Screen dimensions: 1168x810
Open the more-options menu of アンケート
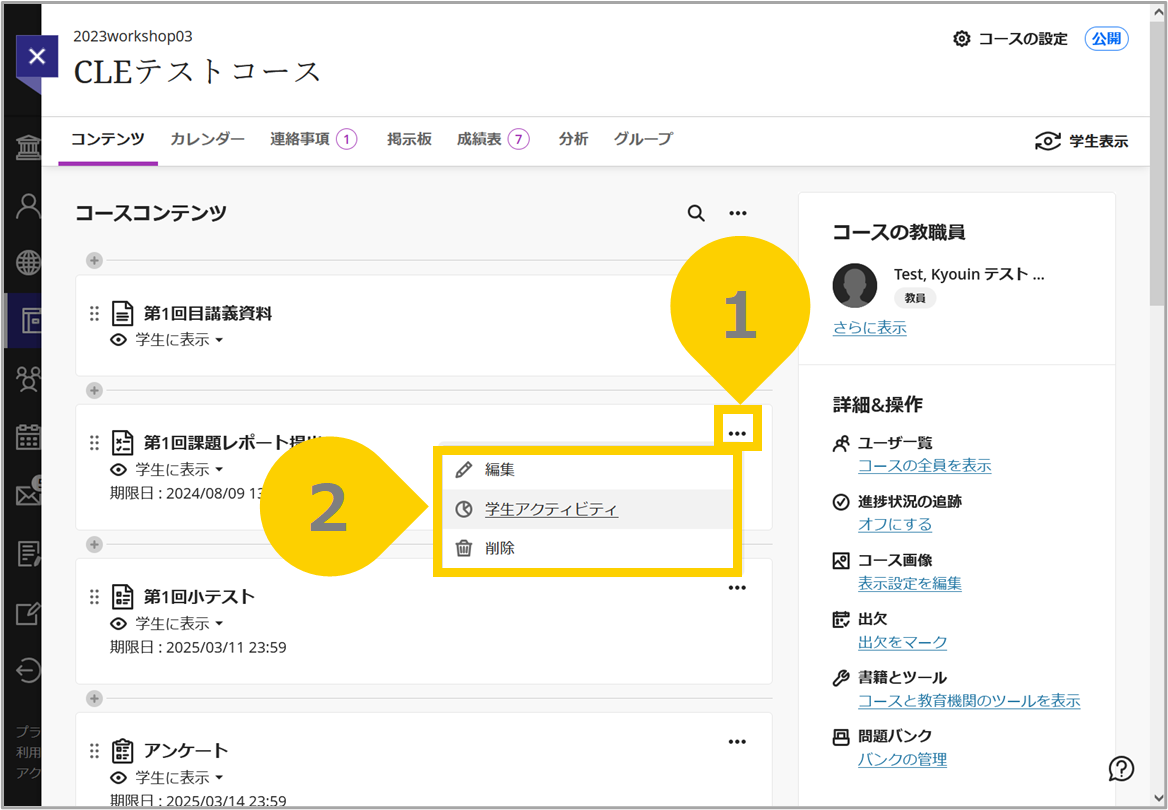(737, 741)
